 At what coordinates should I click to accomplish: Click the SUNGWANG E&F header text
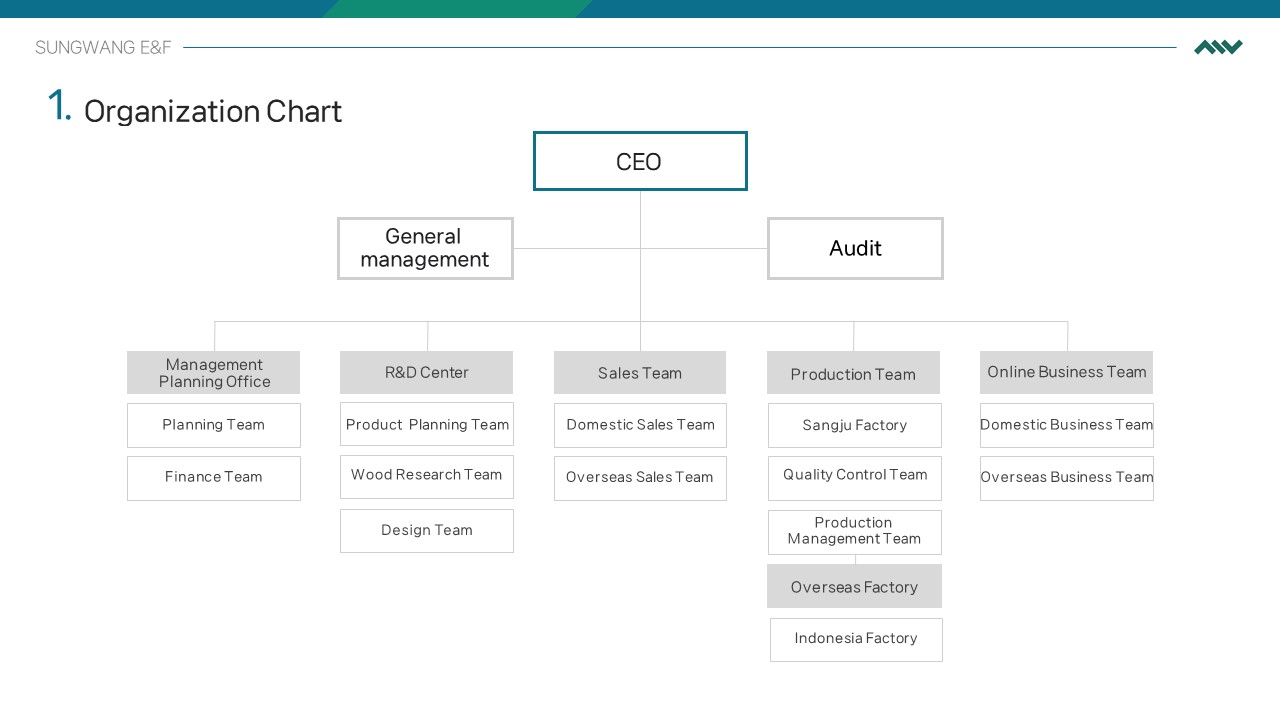(x=103, y=47)
